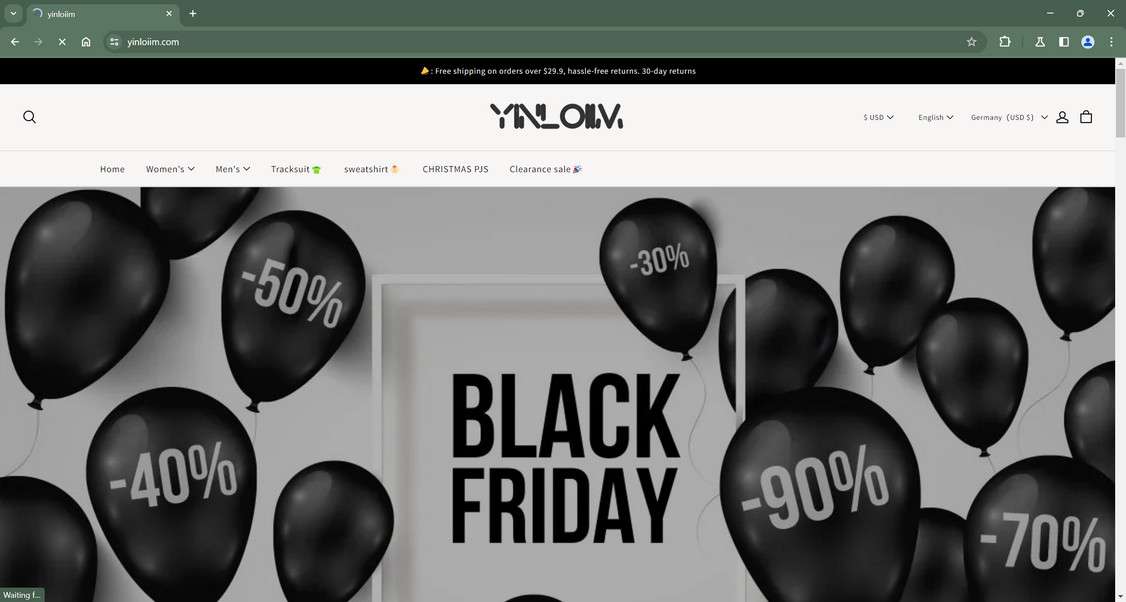The image size is (1126, 602).
Task: Open the account profile icon
Action: (1062, 117)
